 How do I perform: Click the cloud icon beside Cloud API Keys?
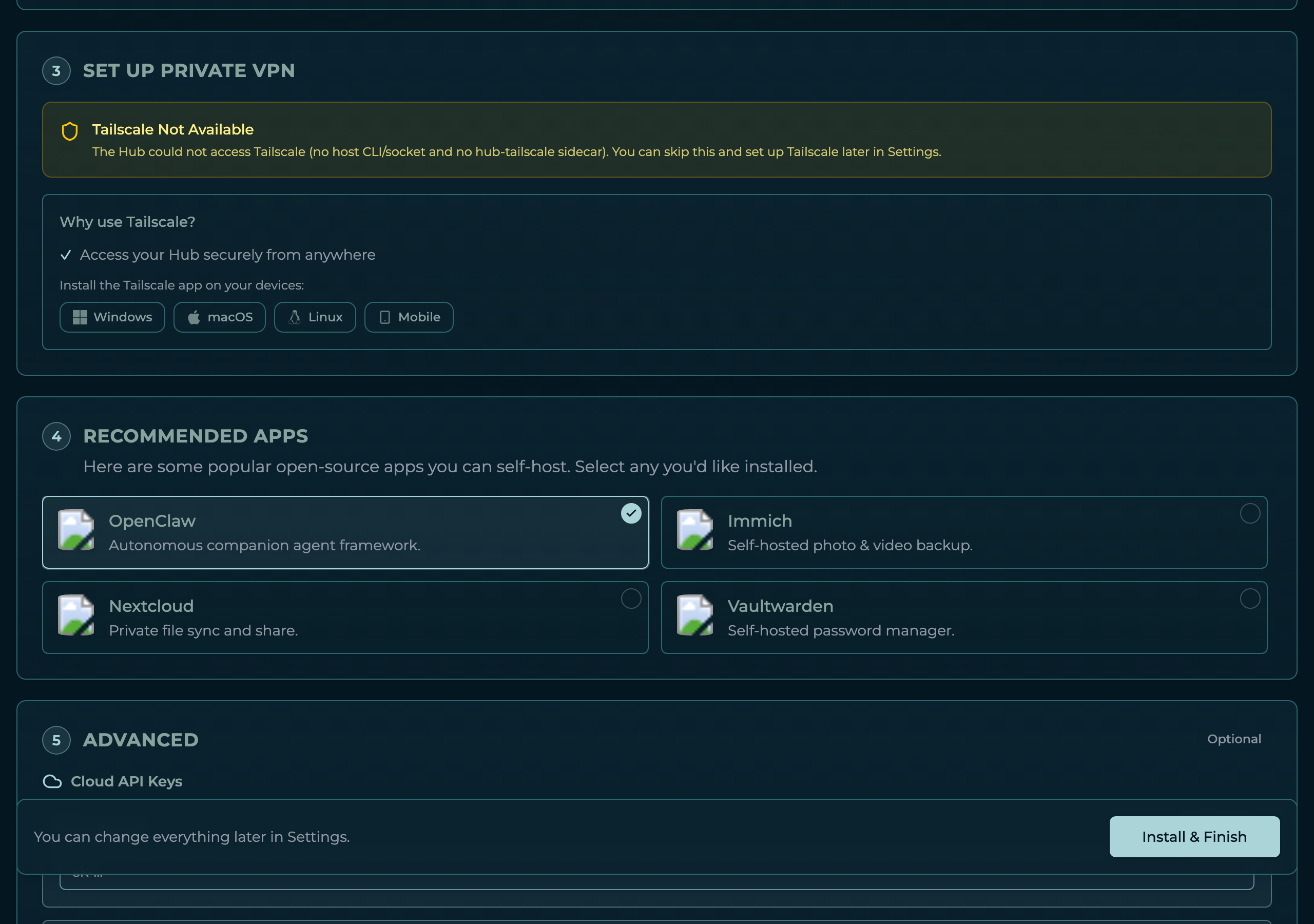[53, 781]
